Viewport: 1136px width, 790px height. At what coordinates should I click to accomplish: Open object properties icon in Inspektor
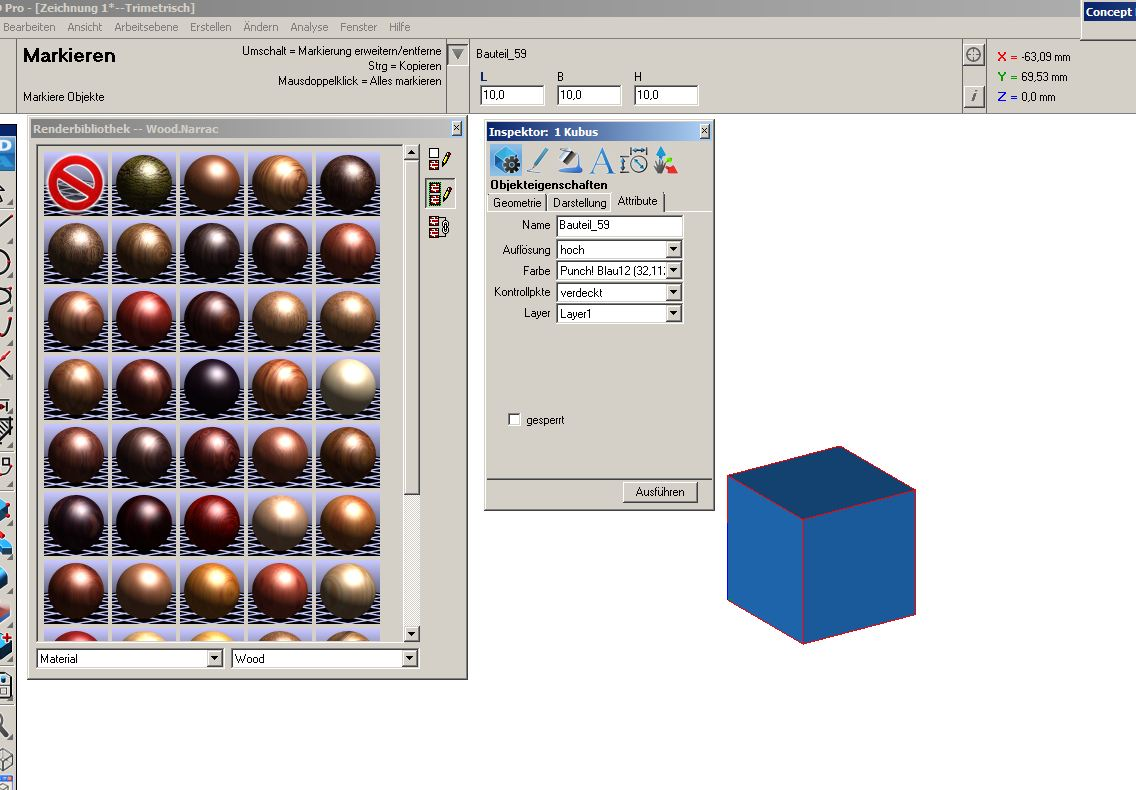tap(506, 161)
